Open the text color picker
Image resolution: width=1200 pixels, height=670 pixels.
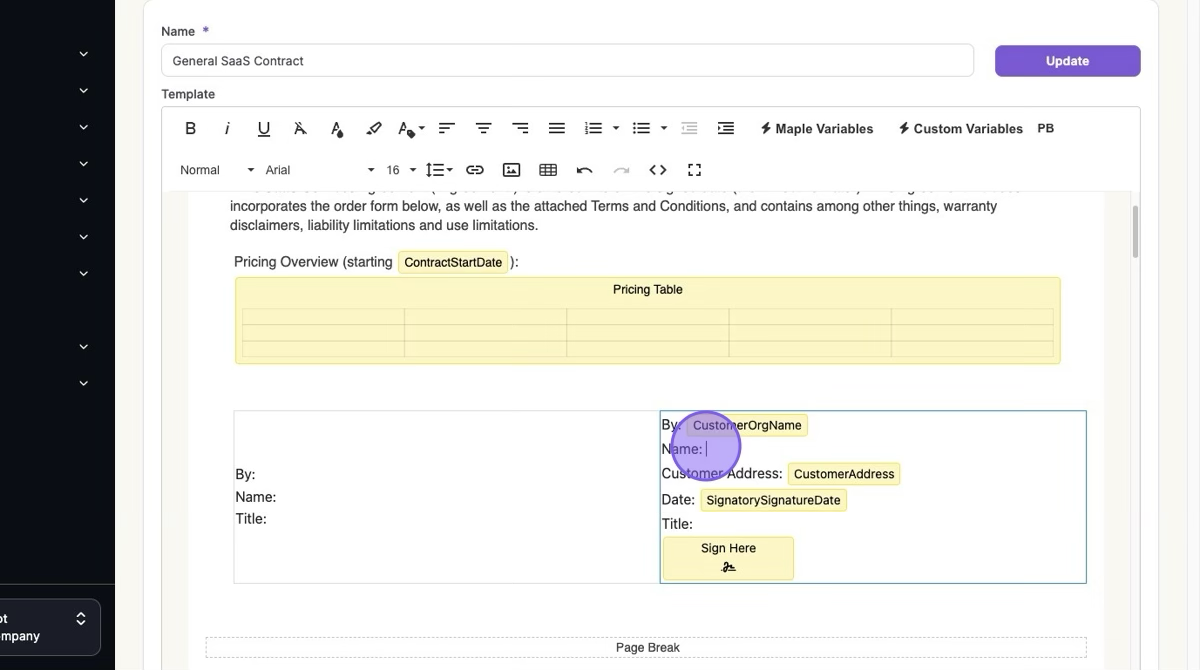click(337, 128)
